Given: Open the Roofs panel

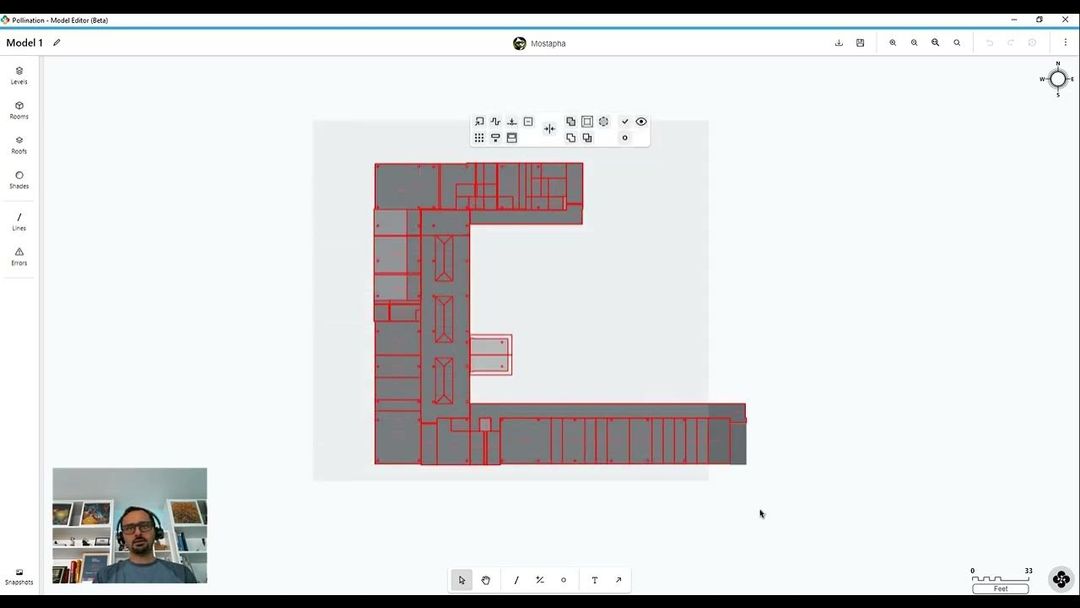Looking at the screenshot, I should 19,145.
